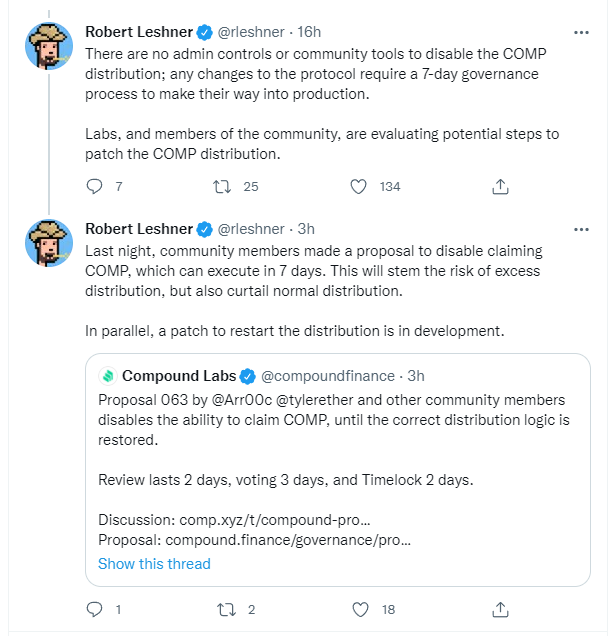This screenshot has height=636, width=616.
Task: Open Robert Leshner's avatar on second tweet
Action: click(x=49, y=243)
